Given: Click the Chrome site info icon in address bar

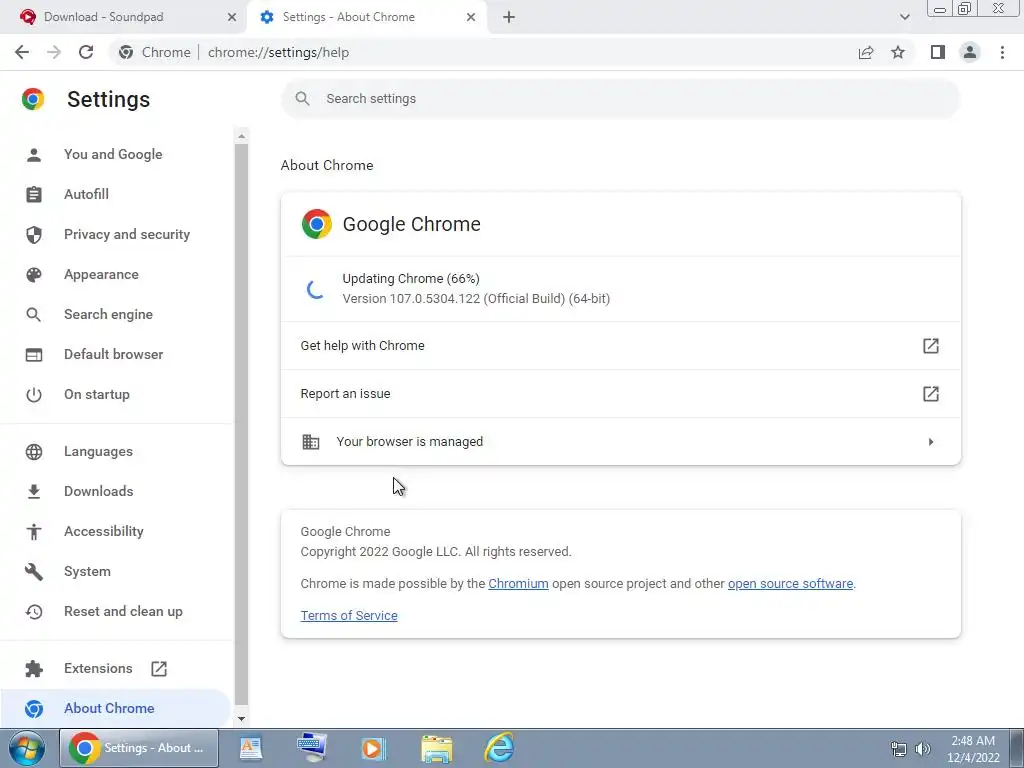Looking at the screenshot, I should [x=126, y=52].
